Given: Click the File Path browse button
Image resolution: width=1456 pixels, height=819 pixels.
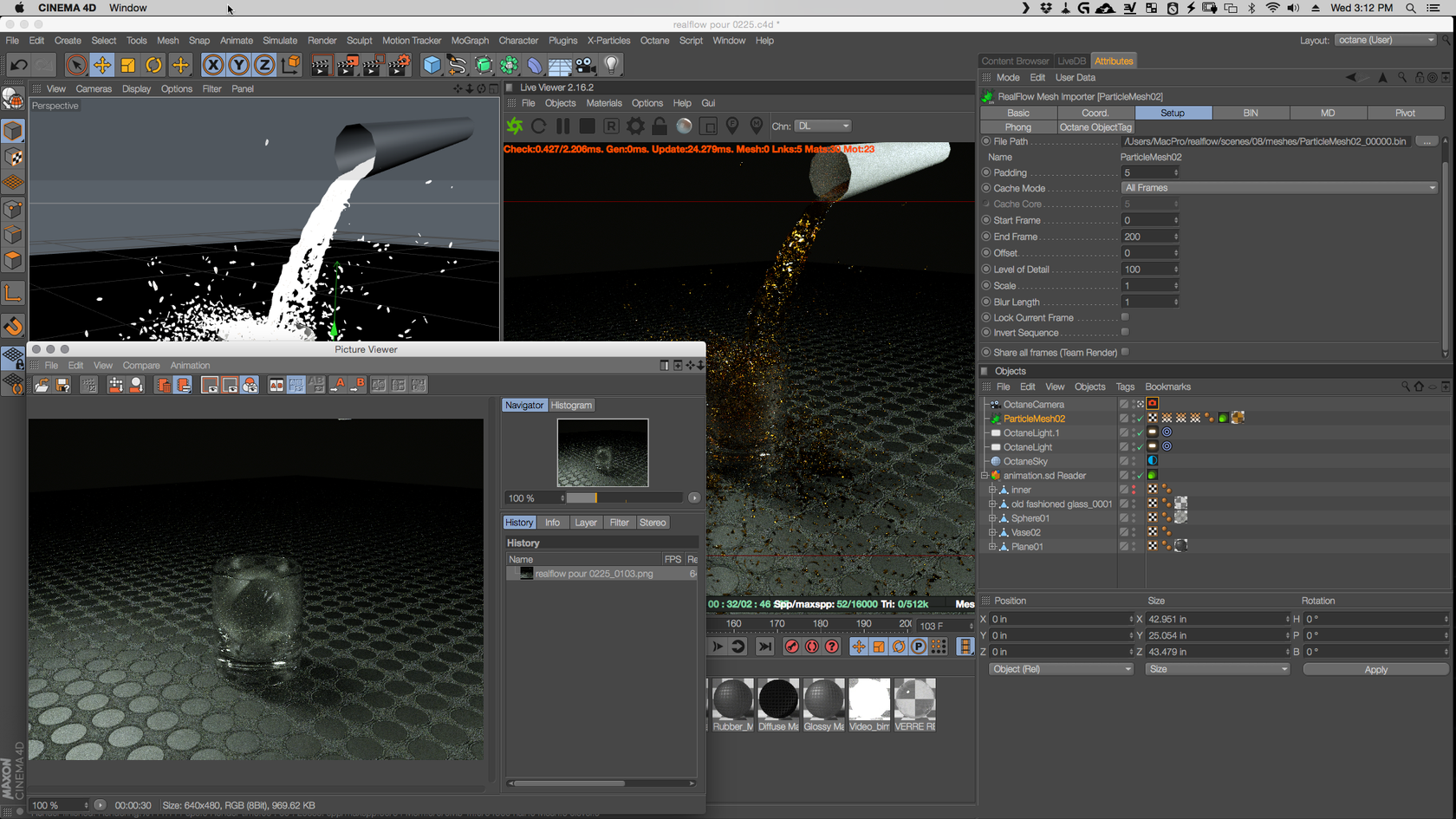Looking at the screenshot, I should (x=1426, y=141).
